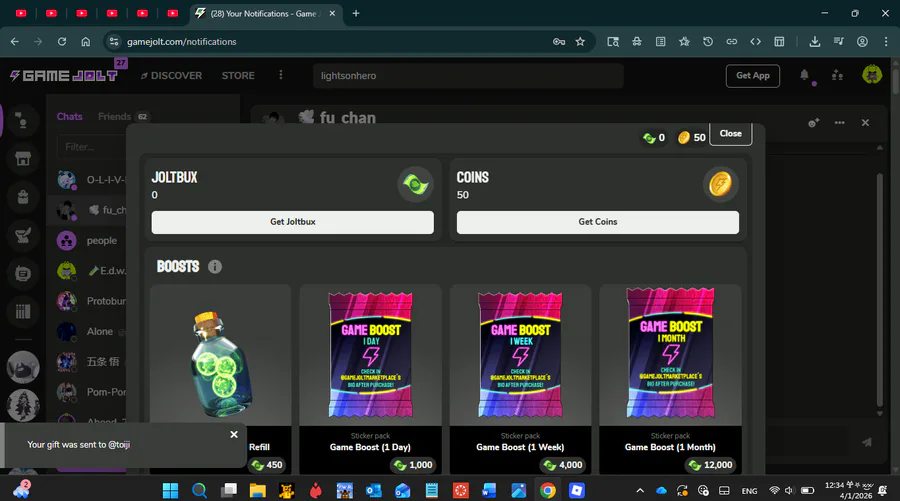Reload the page

click(62, 41)
